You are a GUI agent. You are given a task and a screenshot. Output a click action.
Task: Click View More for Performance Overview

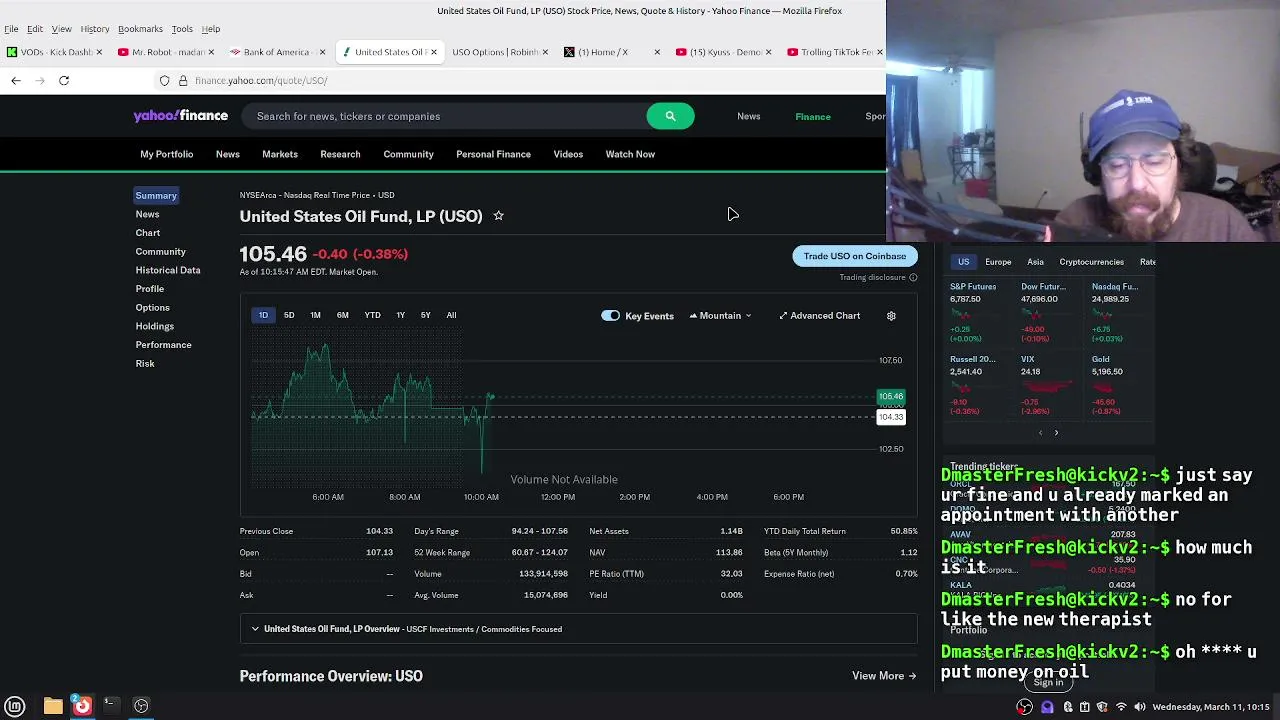[884, 676]
